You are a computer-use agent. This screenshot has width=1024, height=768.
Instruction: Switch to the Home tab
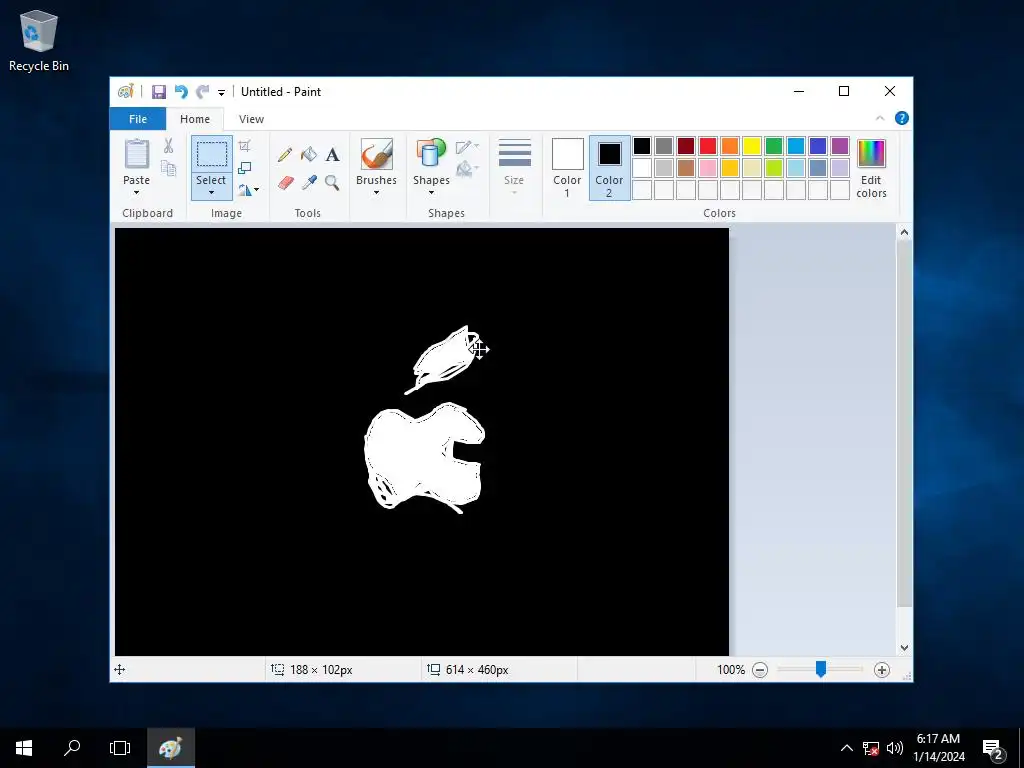195,119
